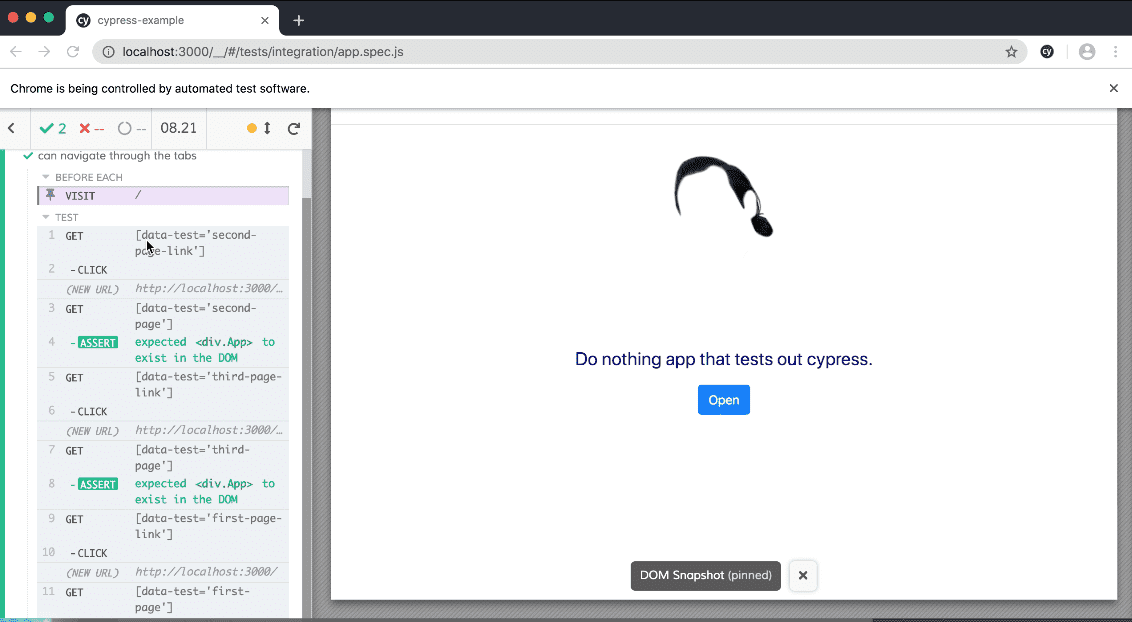This screenshot has height=622, width=1132.
Task: Unpin the DOM snapshot with X button
Action: (802, 576)
